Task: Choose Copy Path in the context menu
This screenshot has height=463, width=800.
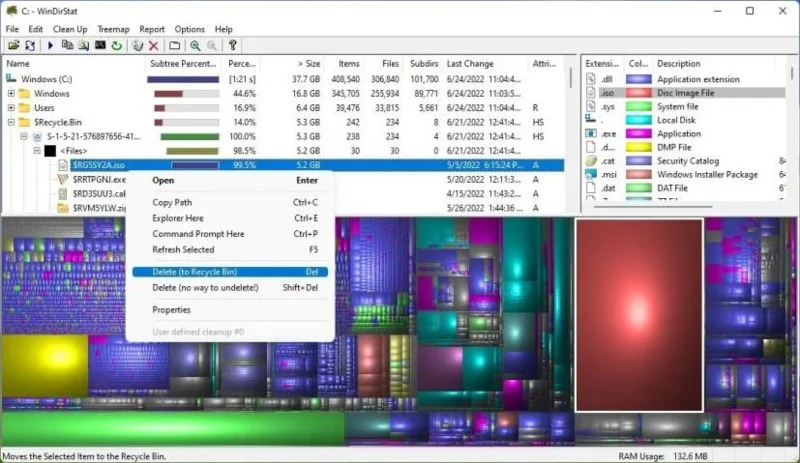Action: click(x=230, y=202)
